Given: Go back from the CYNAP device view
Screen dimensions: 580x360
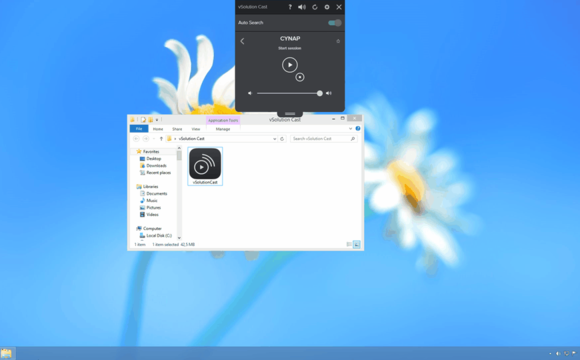Looking at the screenshot, I should pyautogui.click(x=242, y=41).
